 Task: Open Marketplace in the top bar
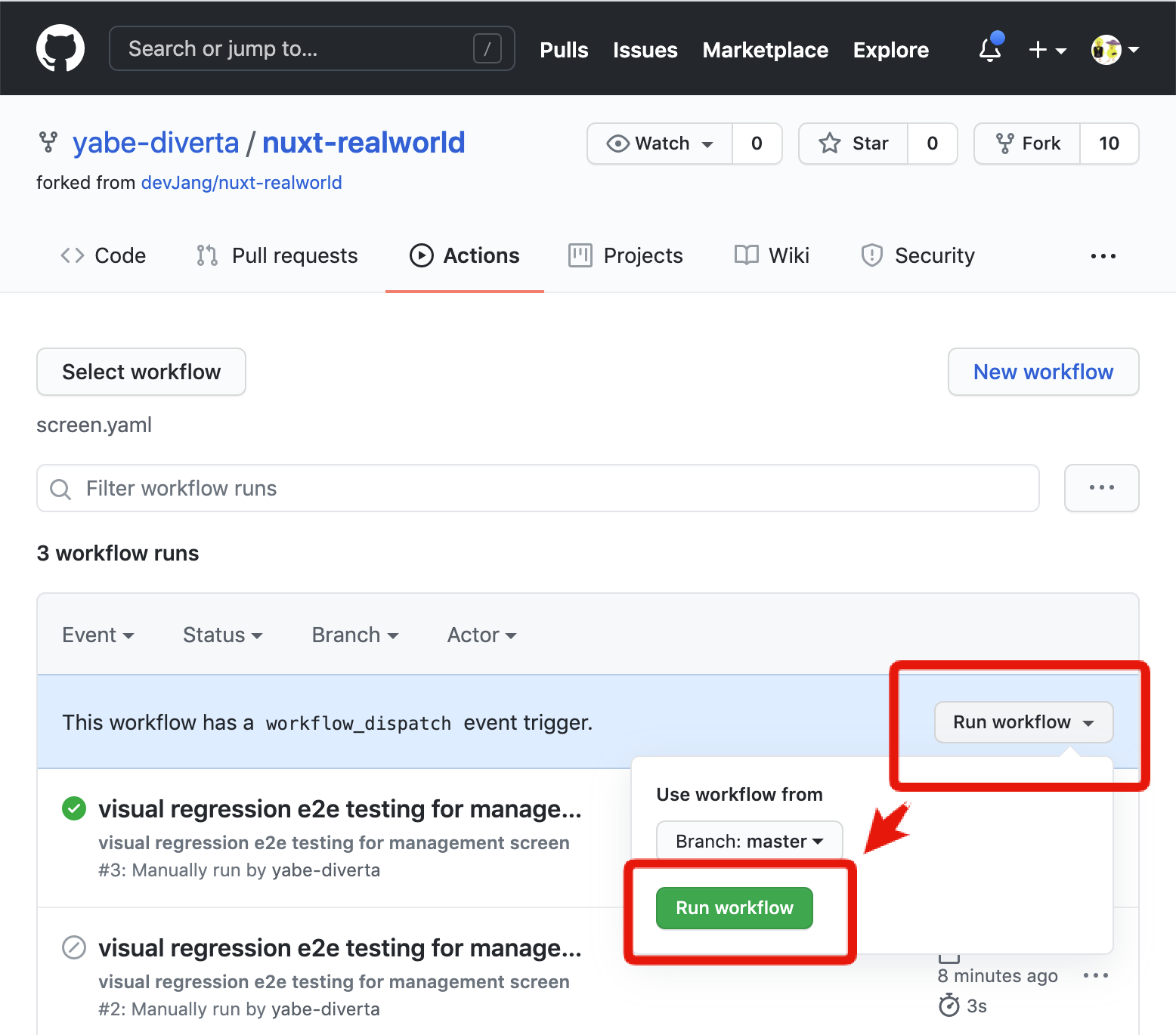tap(766, 50)
